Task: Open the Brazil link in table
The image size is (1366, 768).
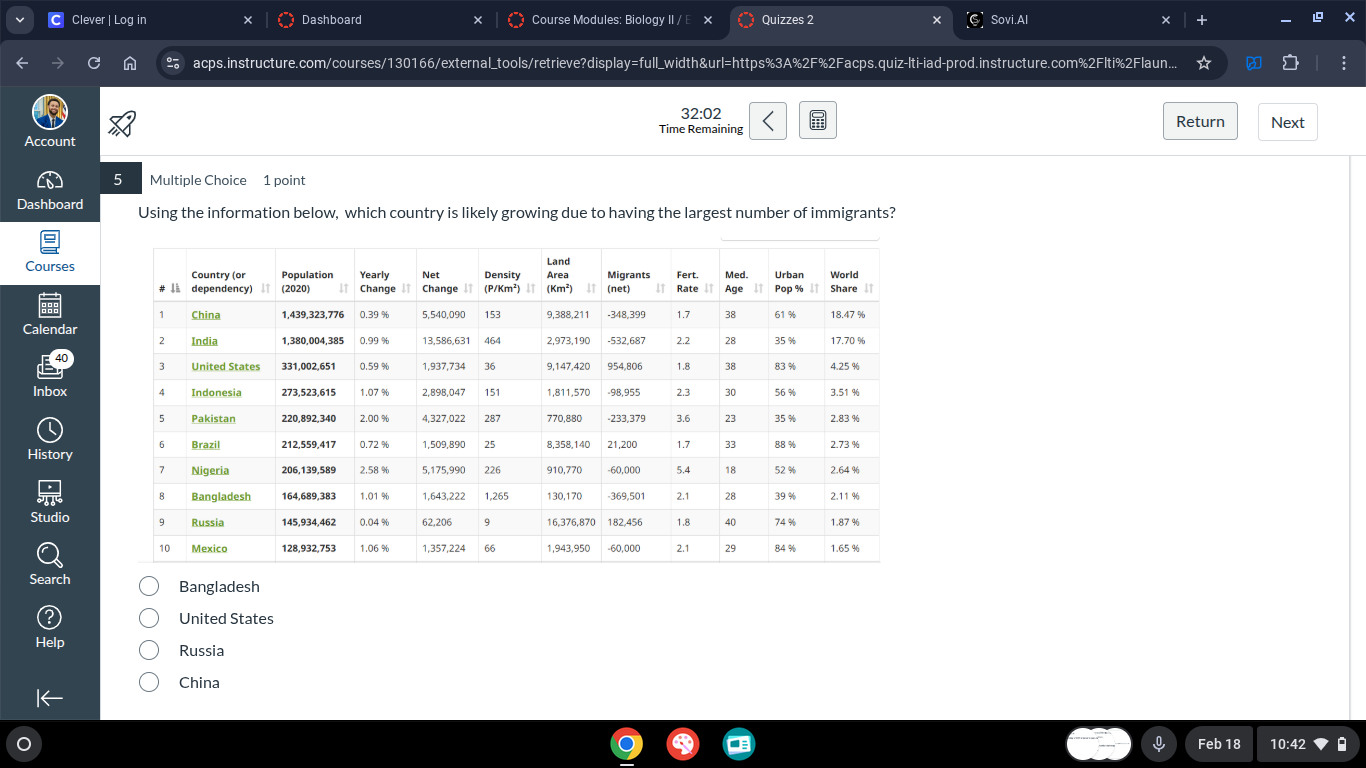Action: (206, 445)
